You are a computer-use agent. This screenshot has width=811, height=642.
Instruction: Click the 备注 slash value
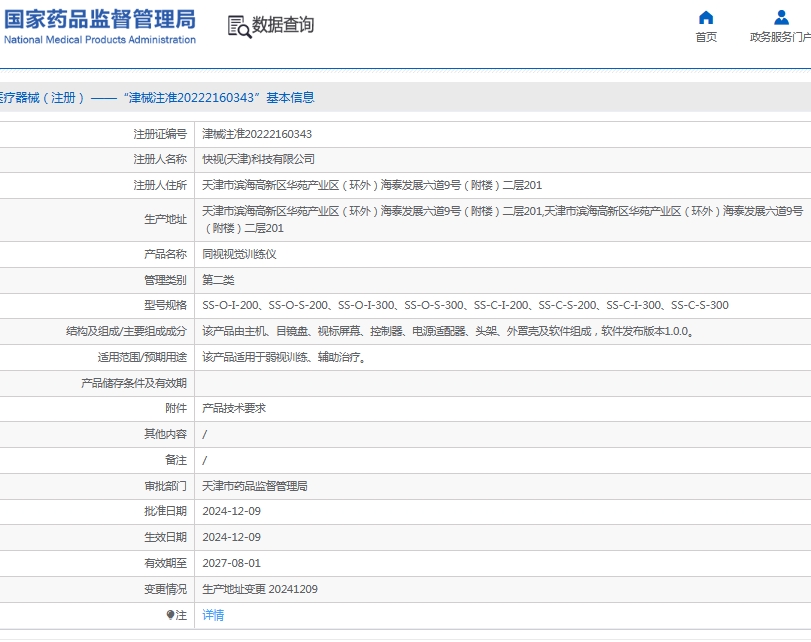[x=204, y=460]
